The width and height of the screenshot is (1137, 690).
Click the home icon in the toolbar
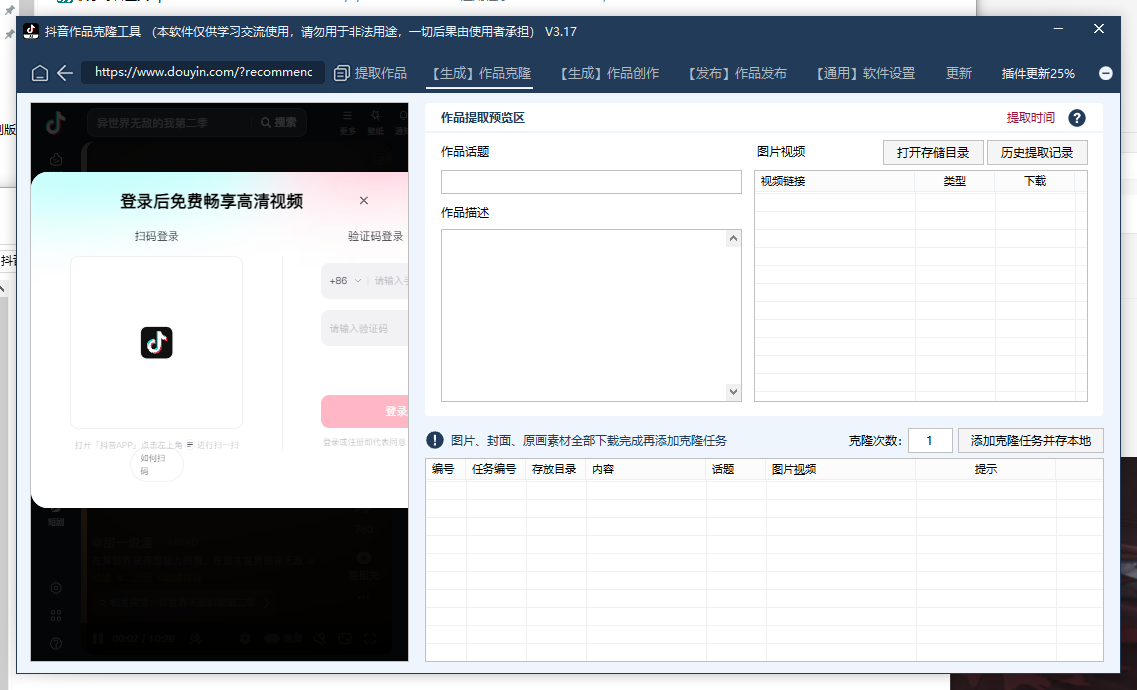40,73
